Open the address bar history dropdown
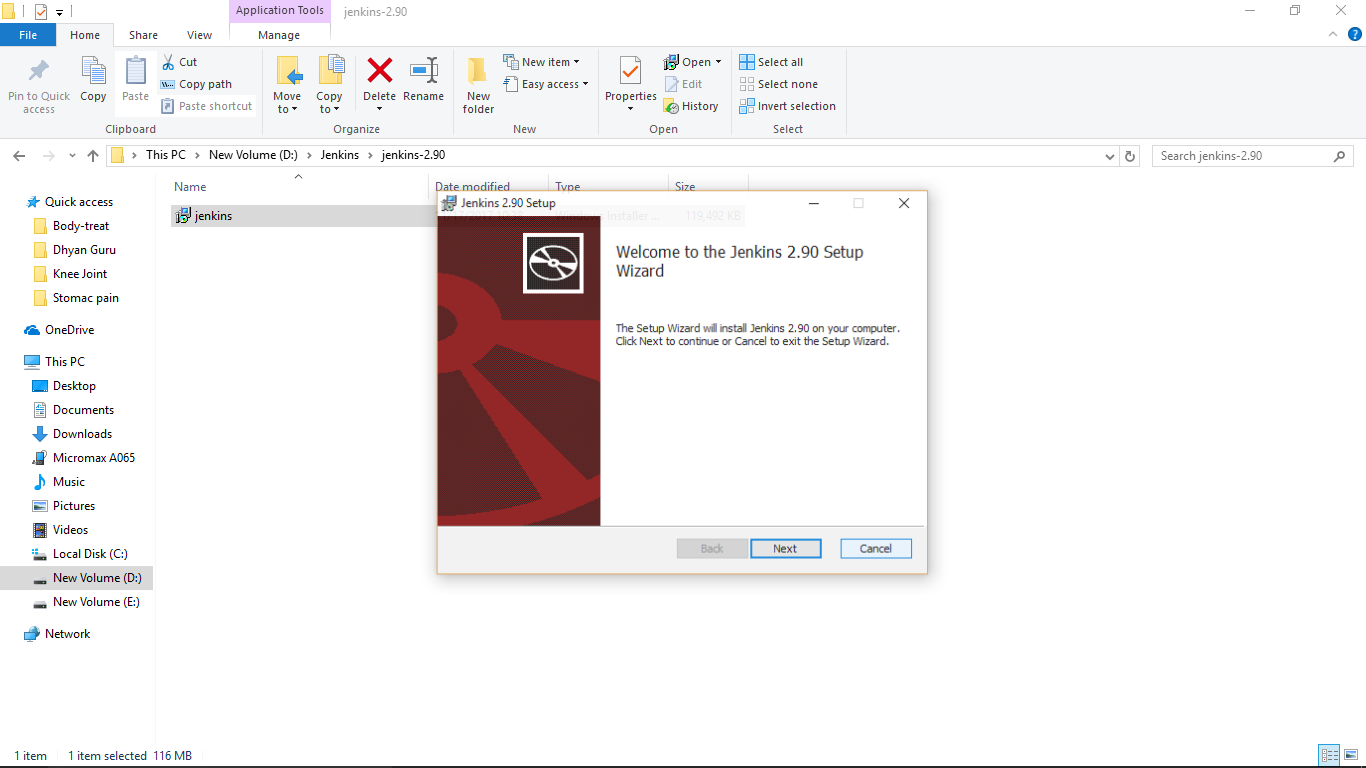This screenshot has height=768, width=1366. (x=1110, y=156)
